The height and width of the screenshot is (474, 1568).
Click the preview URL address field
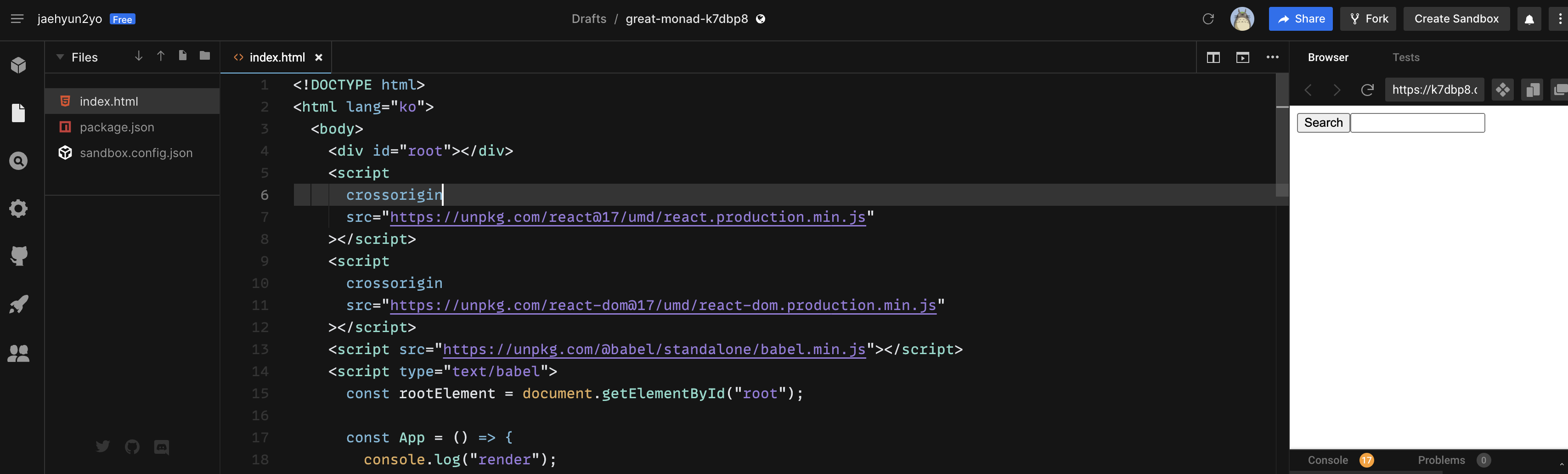pos(1435,90)
